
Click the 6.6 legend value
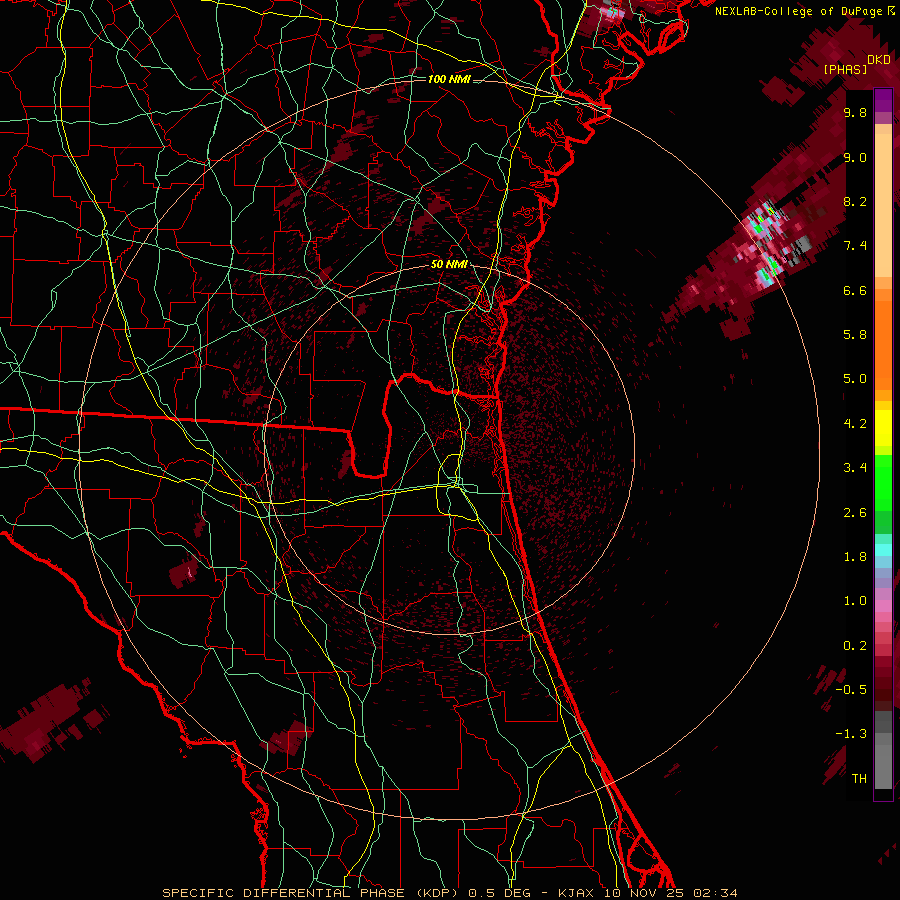[x=855, y=290]
